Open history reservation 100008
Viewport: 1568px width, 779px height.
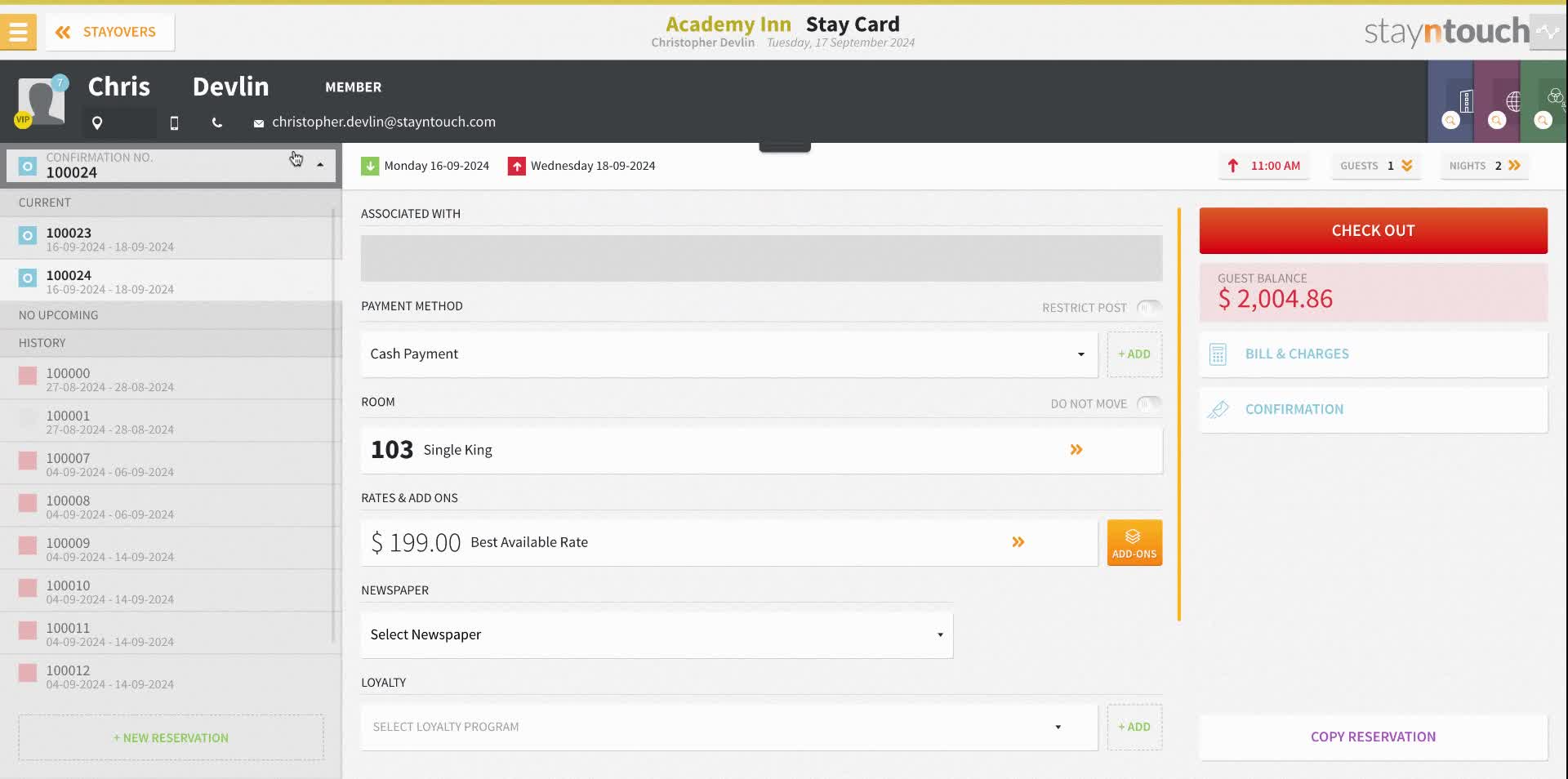[167, 506]
